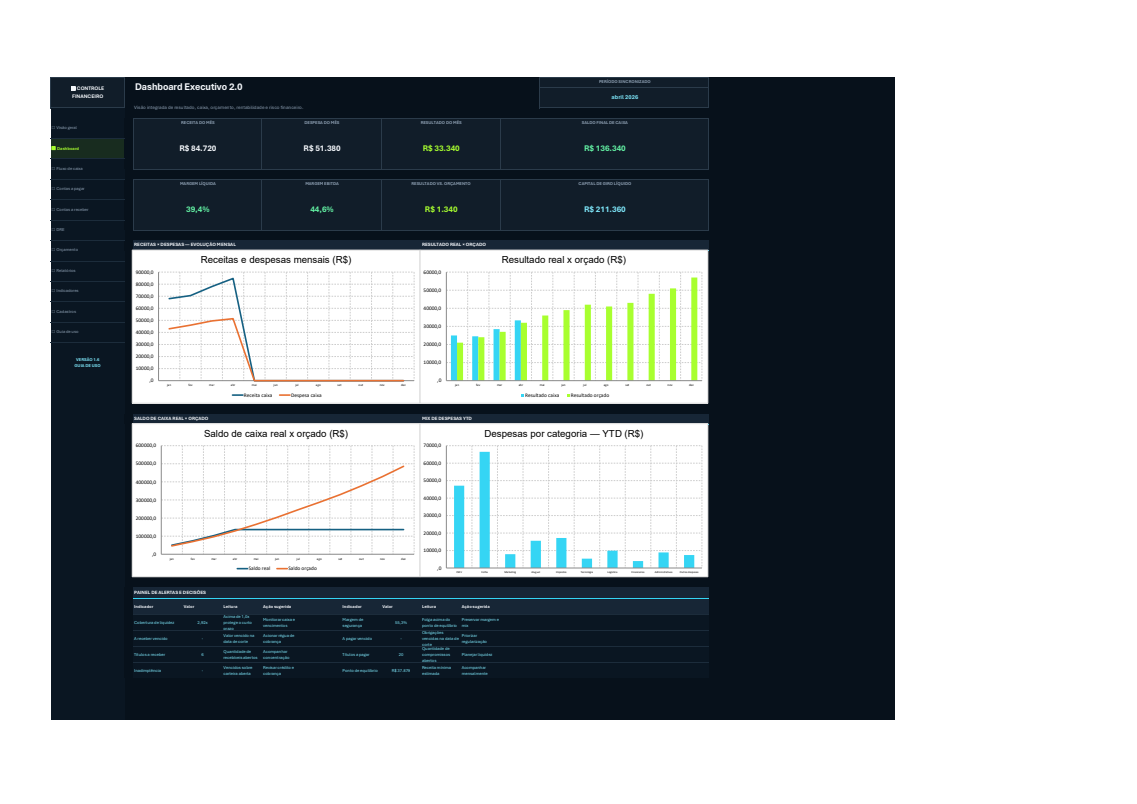This screenshot has width=1137, height=804.
Task: Click the A receber vencido indicator
Action: point(151,639)
